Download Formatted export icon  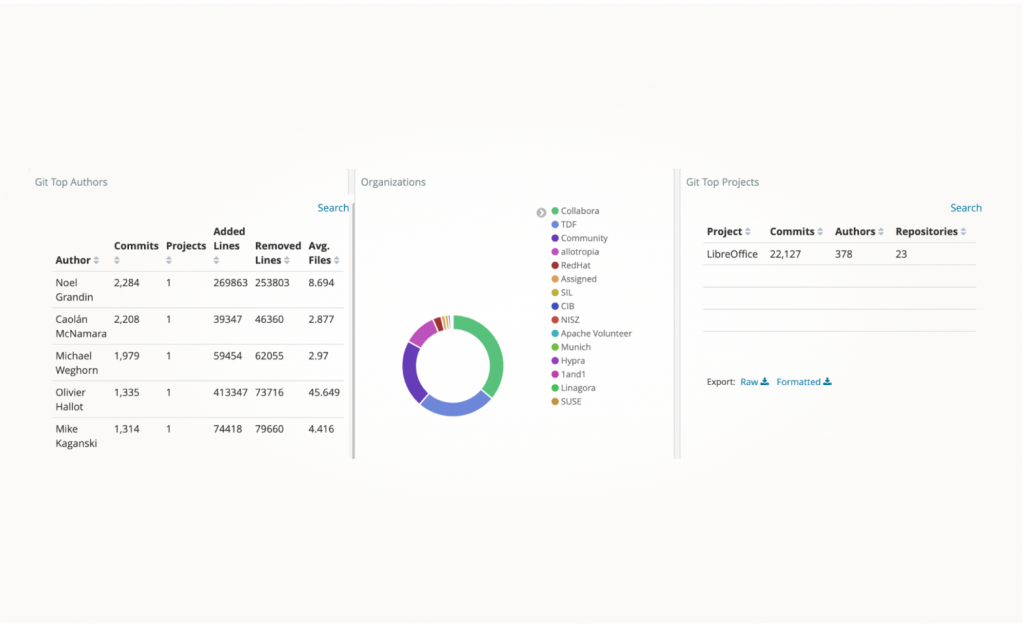pyautogui.click(x=827, y=382)
